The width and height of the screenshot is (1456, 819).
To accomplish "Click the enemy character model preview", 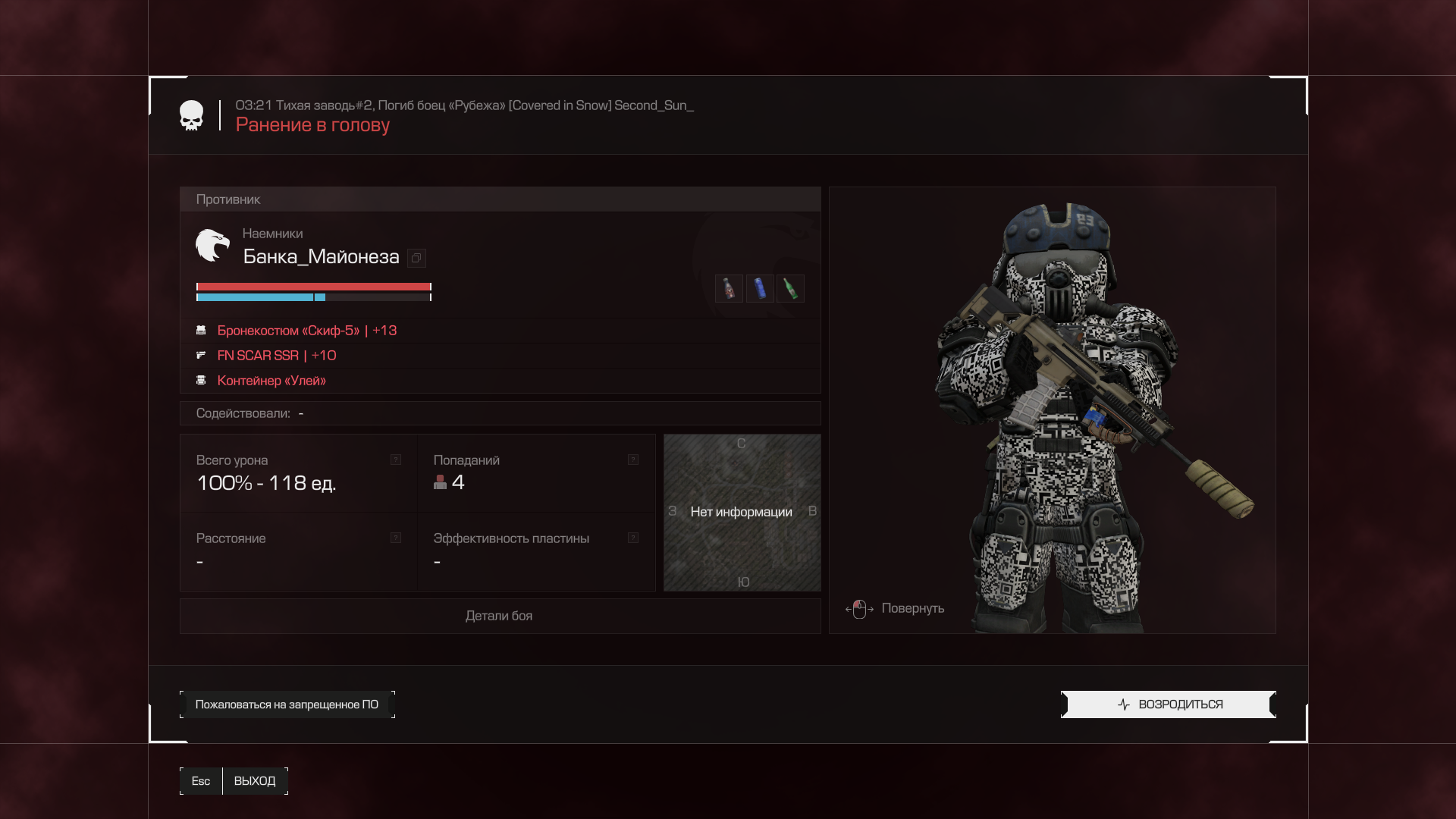I will tap(1053, 410).
